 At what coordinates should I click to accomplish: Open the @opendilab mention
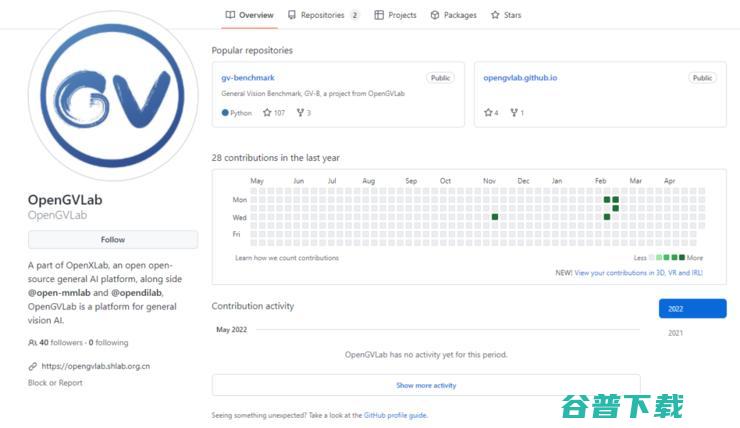tap(136, 293)
